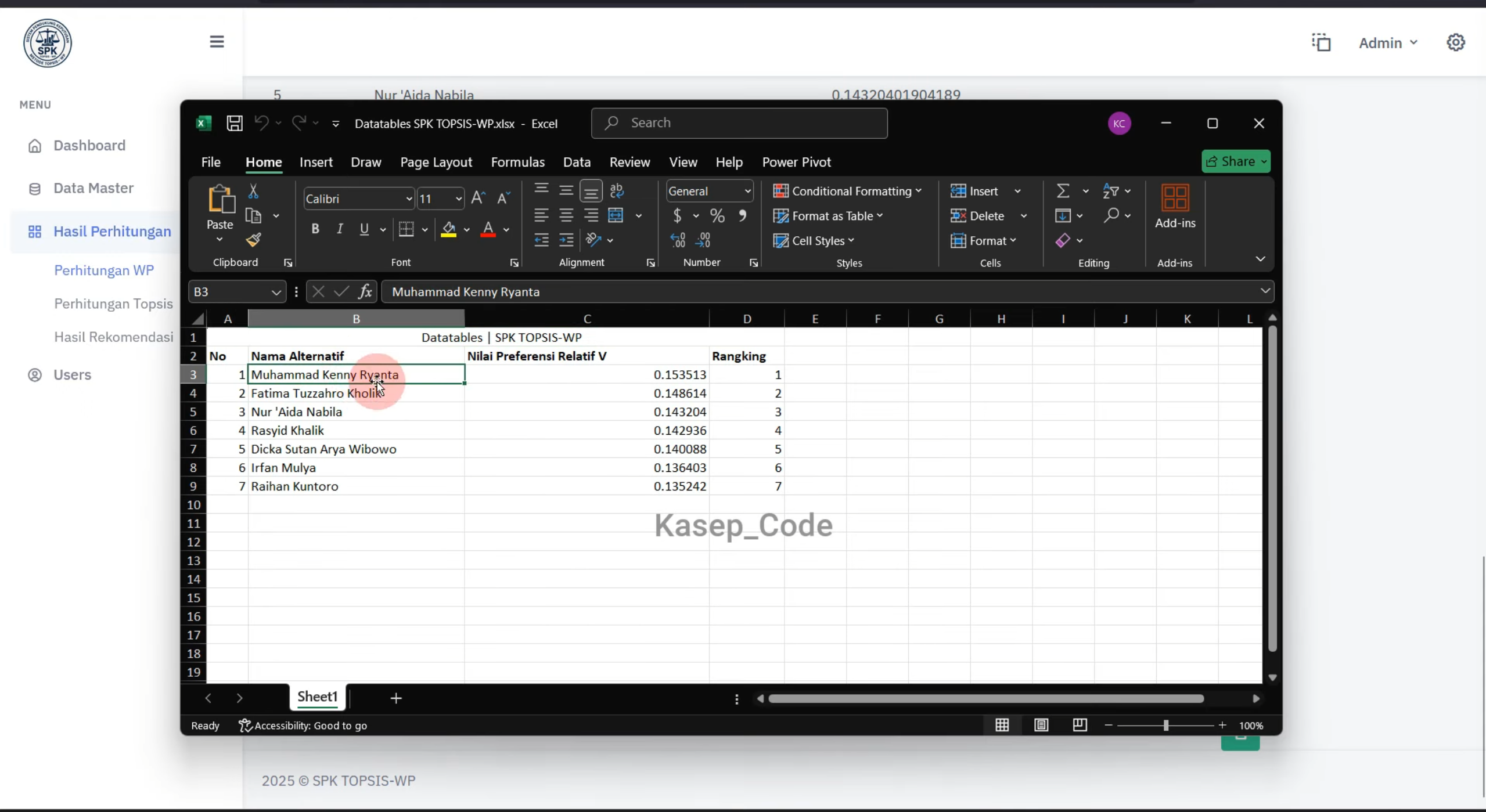Open the Add-ins button
Image resolution: width=1486 pixels, height=812 pixels.
pyautogui.click(x=1175, y=207)
